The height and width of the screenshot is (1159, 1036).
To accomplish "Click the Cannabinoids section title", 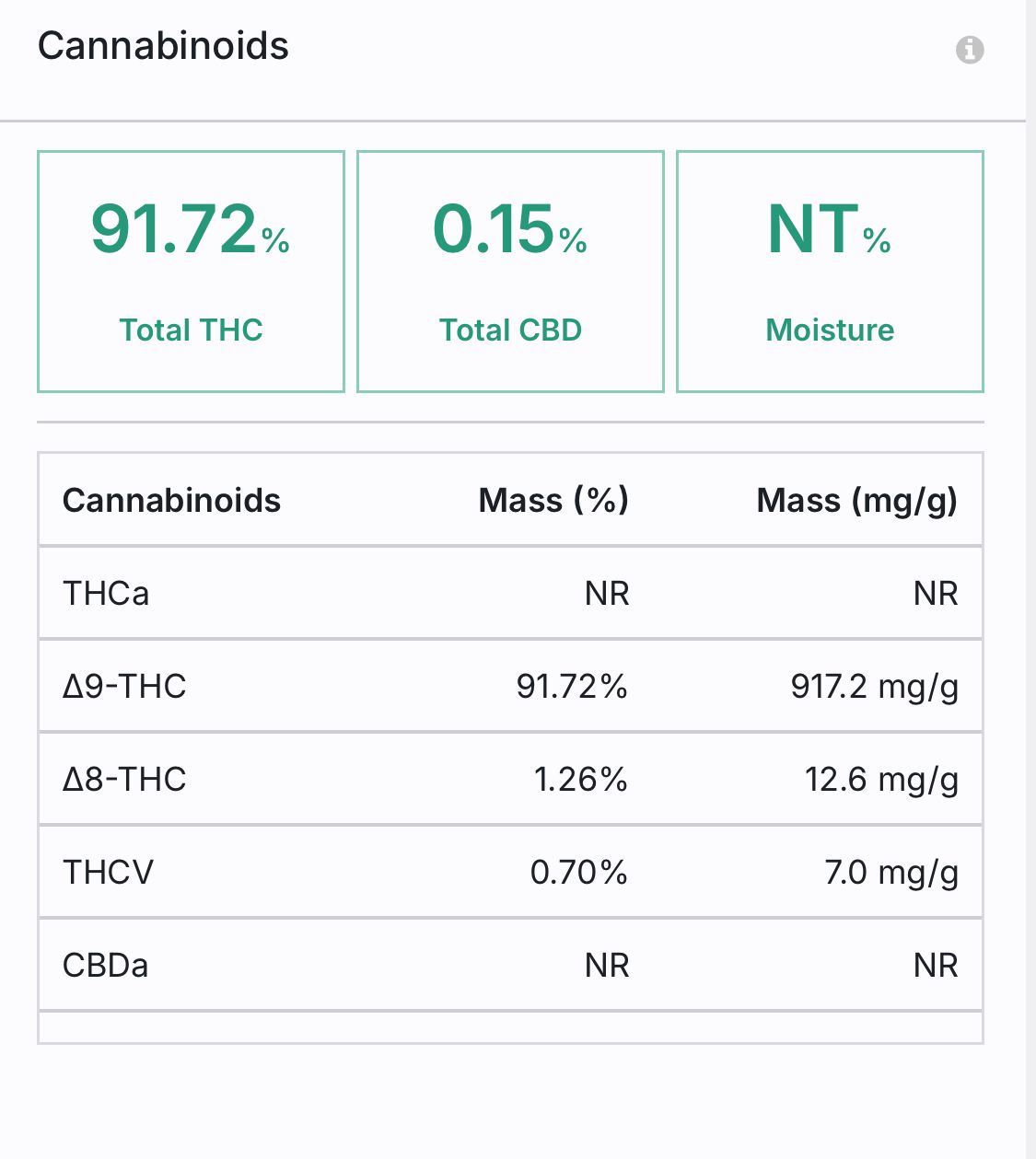I will [163, 46].
